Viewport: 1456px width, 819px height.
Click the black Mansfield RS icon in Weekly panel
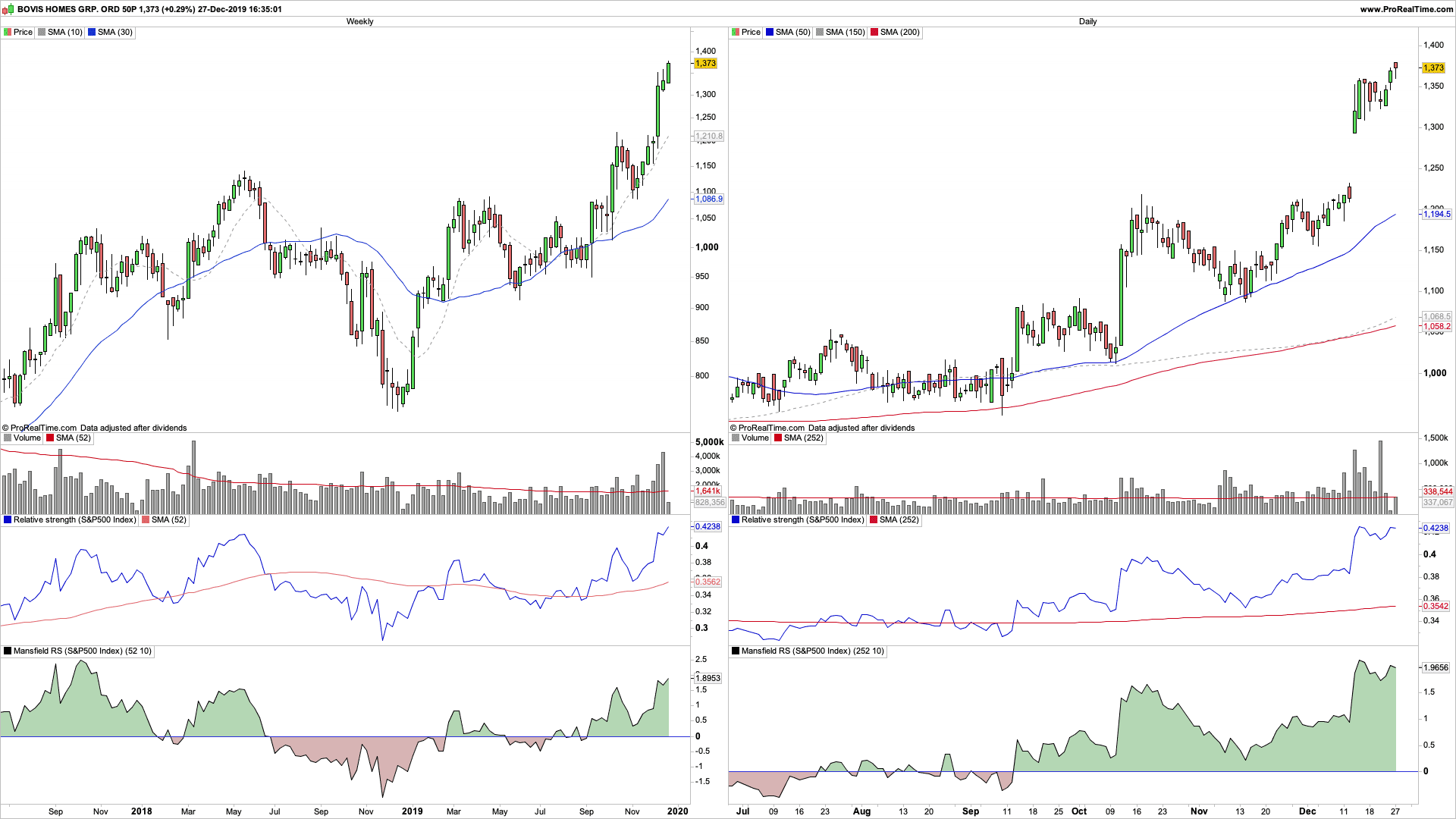click(8, 651)
